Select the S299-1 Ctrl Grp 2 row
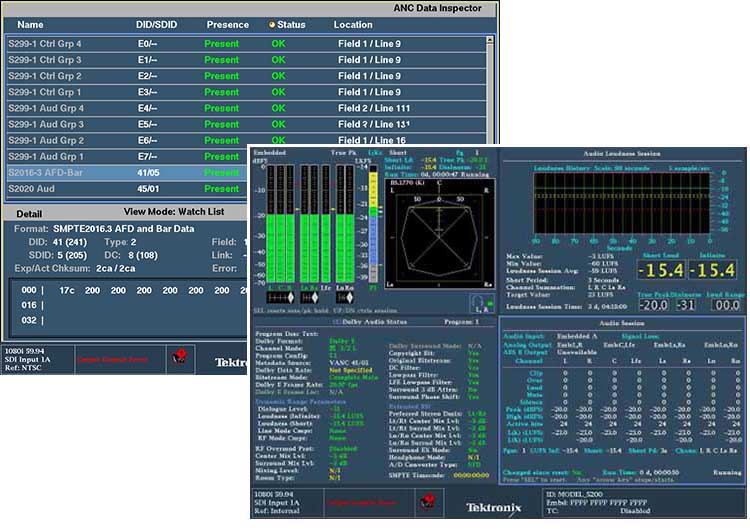This screenshot has height=530, width=750. pyautogui.click(x=246, y=76)
